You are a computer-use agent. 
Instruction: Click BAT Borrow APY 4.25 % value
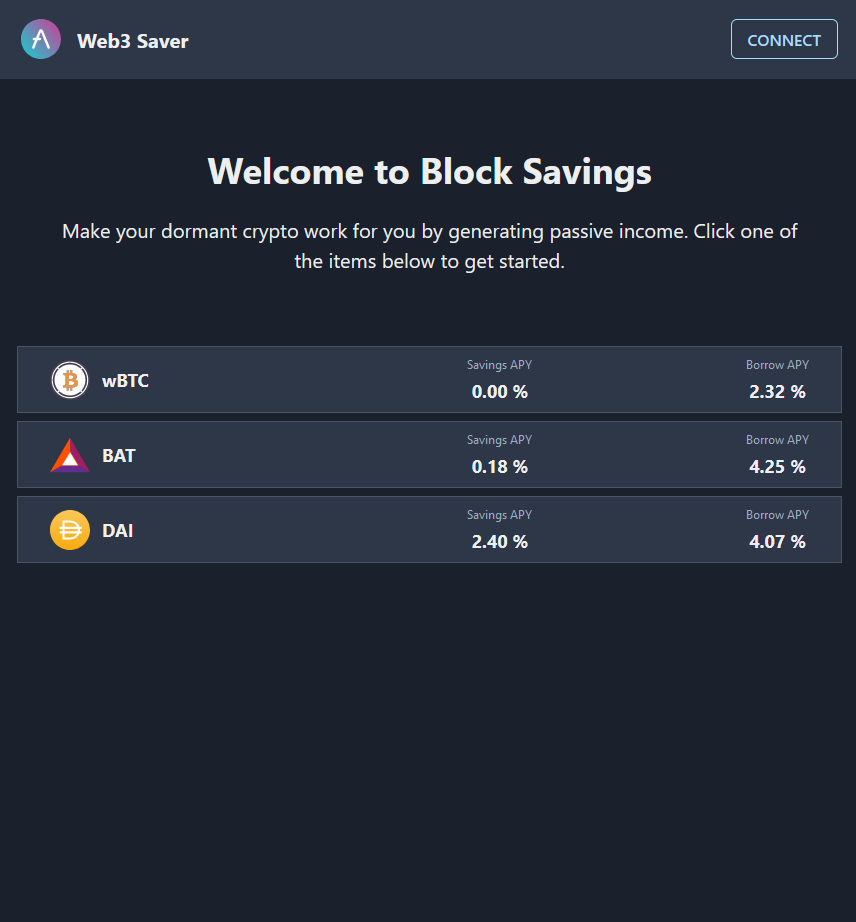[777, 467]
